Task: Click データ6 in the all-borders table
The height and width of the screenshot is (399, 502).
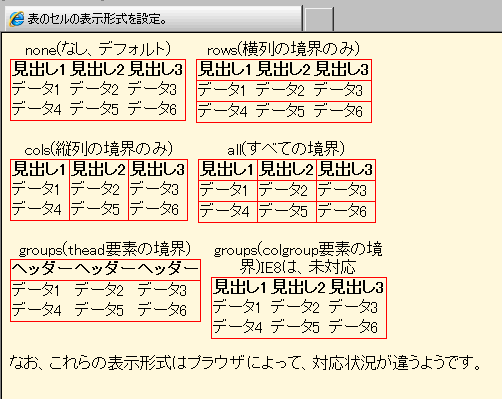Action: 342,211
